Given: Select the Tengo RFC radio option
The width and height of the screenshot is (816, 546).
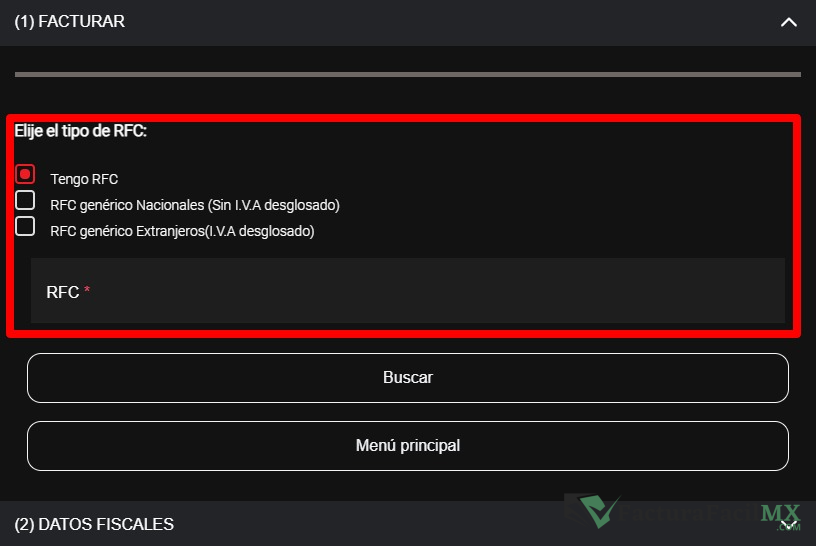Looking at the screenshot, I should (26, 175).
